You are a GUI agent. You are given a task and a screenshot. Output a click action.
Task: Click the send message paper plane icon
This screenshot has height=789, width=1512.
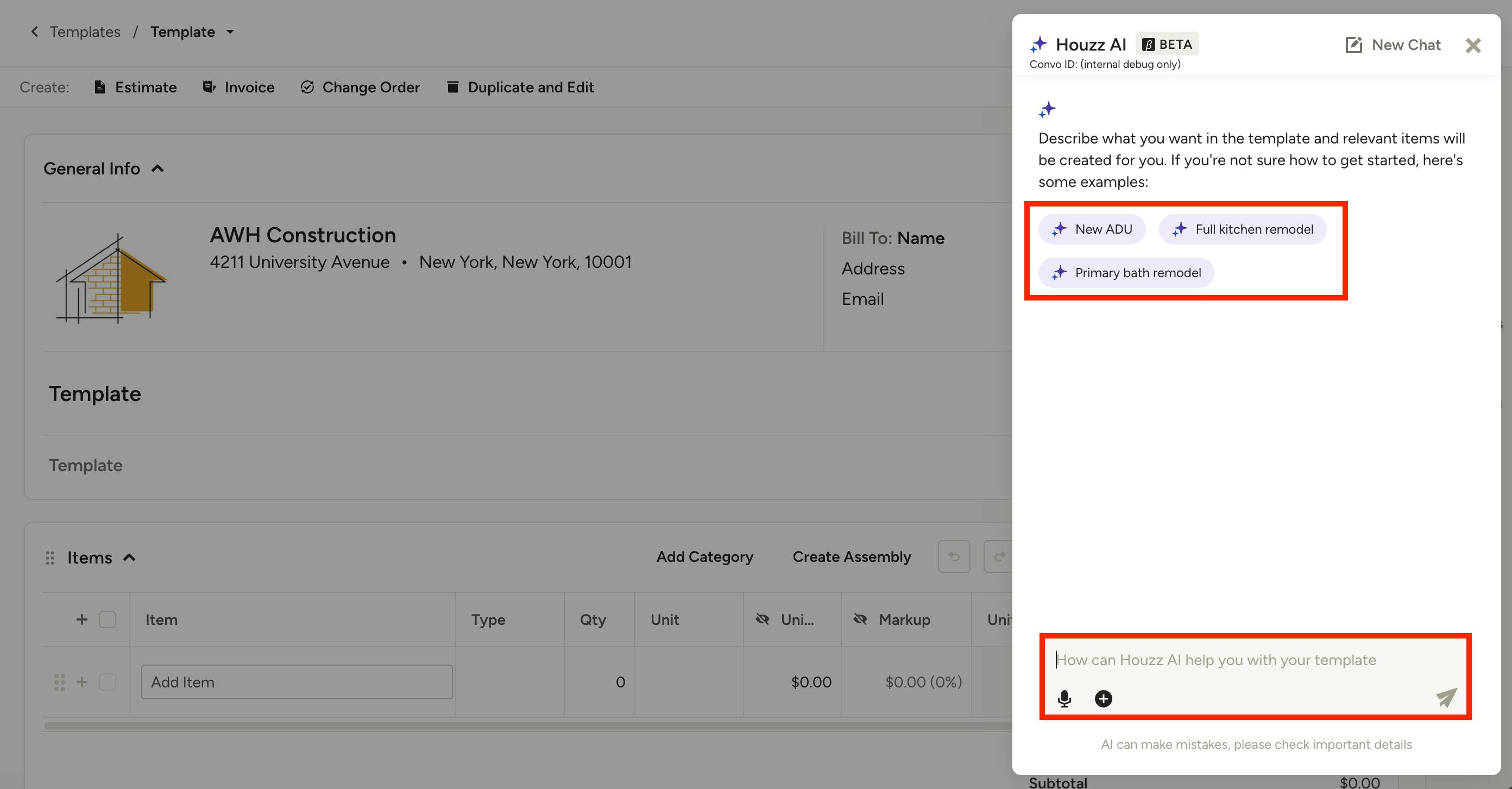[1446, 697]
